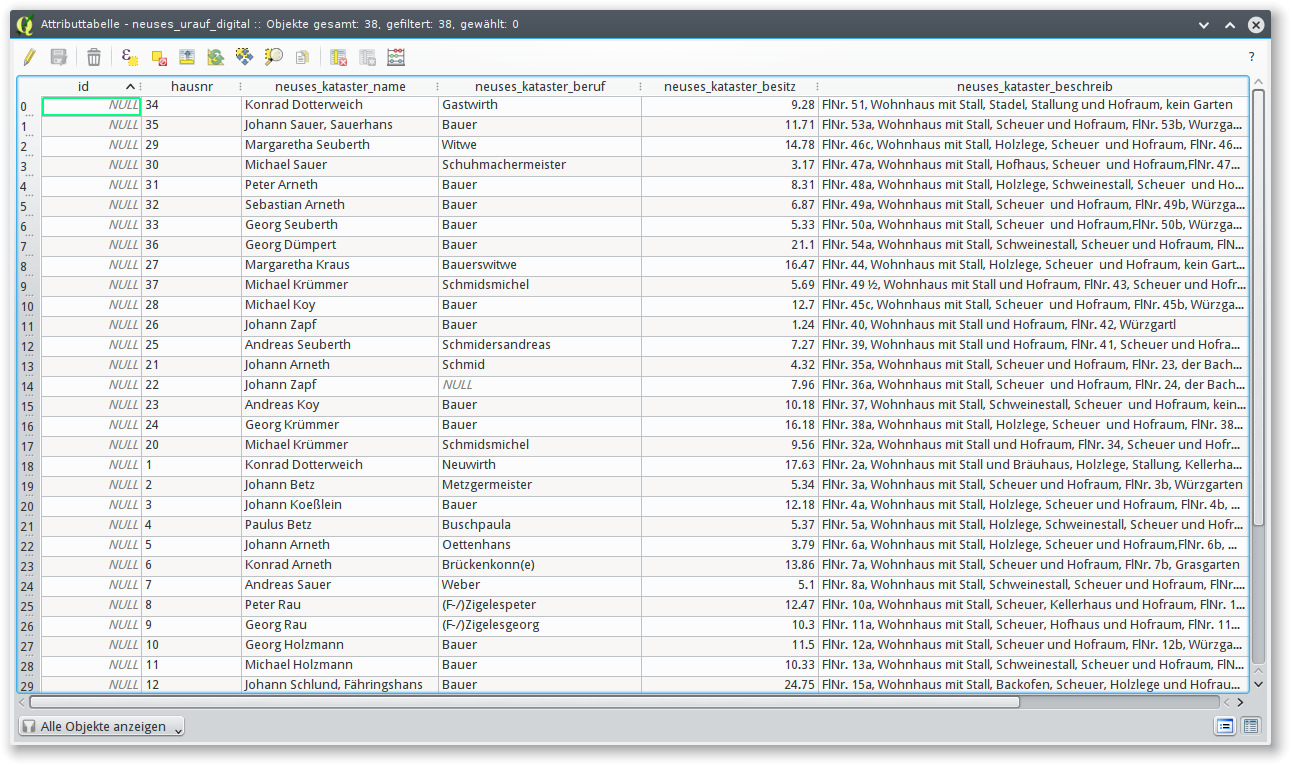Sort by the id column header
The height and width of the screenshot is (765, 1291).
pyautogui.click(x=84, y=87)
